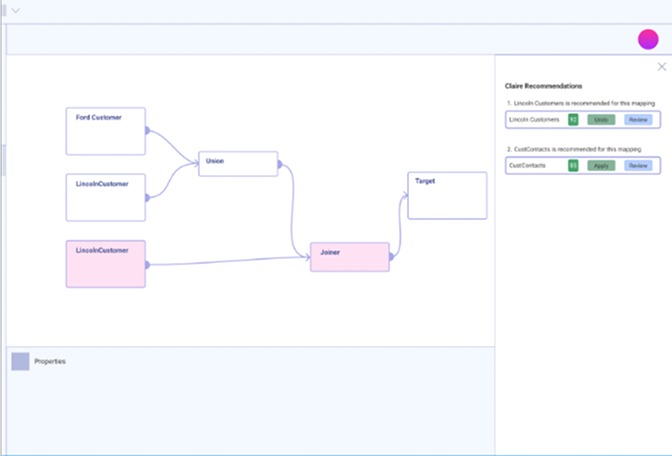Screen dimensions: 672x456
Task: Click the white LincolnCustomer node's output port
Action: click(147, 198)
